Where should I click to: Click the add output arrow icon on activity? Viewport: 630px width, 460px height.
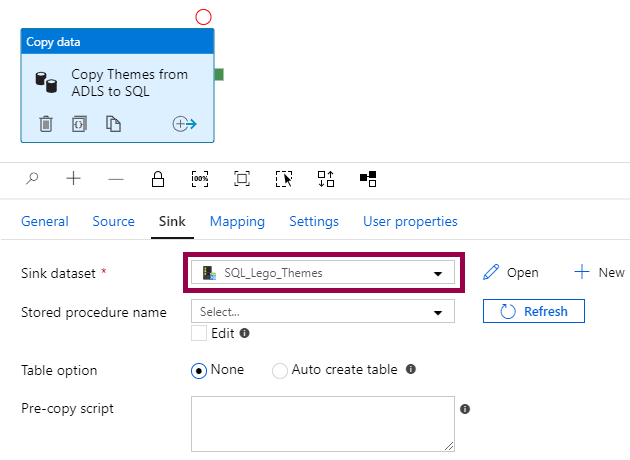click(184, 124)
